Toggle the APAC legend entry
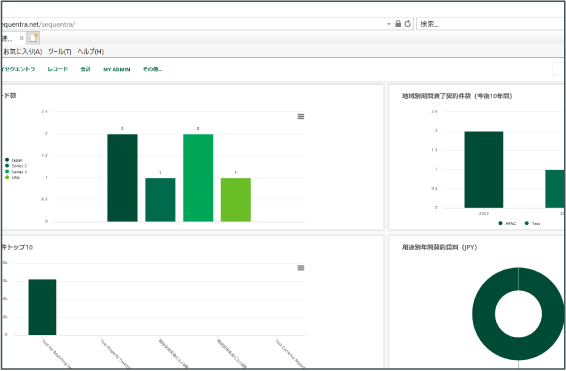Viewport: 566px width, 371px height. click(x=507, y=223)
